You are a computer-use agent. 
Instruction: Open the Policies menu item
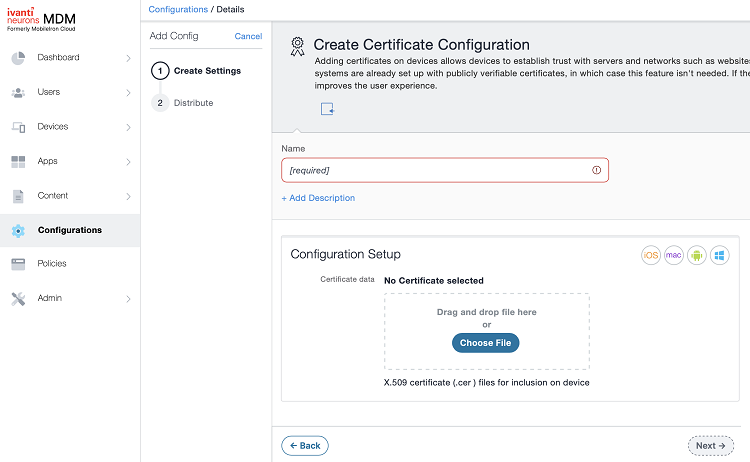tap(52, 264)
